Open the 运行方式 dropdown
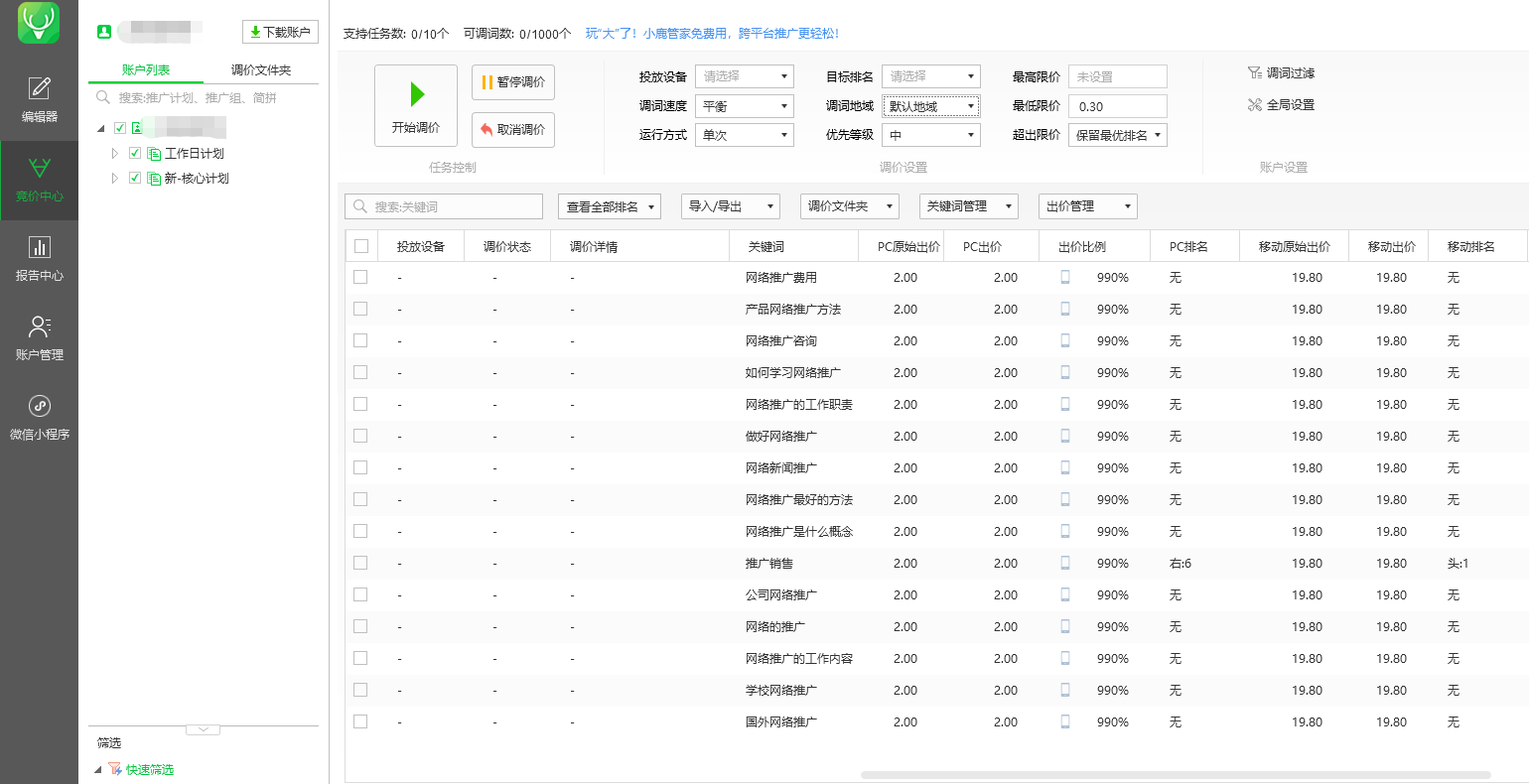Image resolution: width=1529 pixels, height=784 pixels. click(745, 135)
